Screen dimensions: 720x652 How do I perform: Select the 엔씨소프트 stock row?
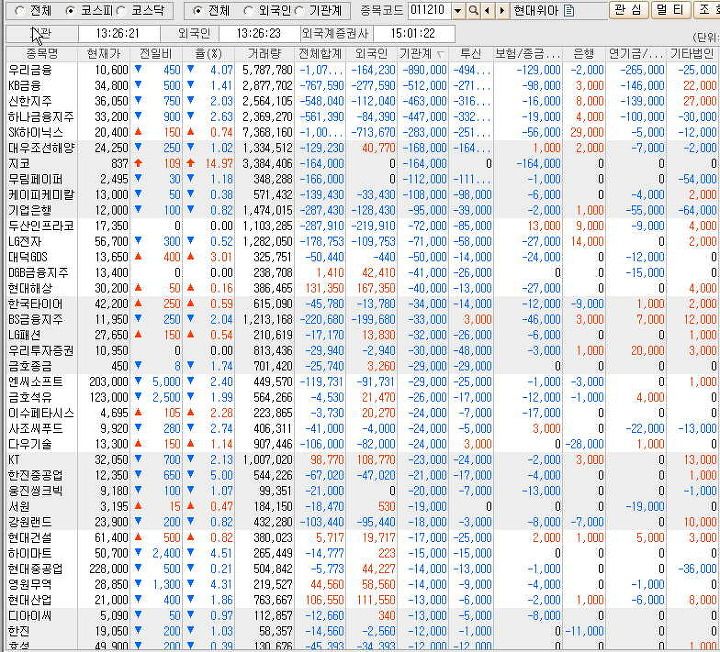[x=362, y=382]
